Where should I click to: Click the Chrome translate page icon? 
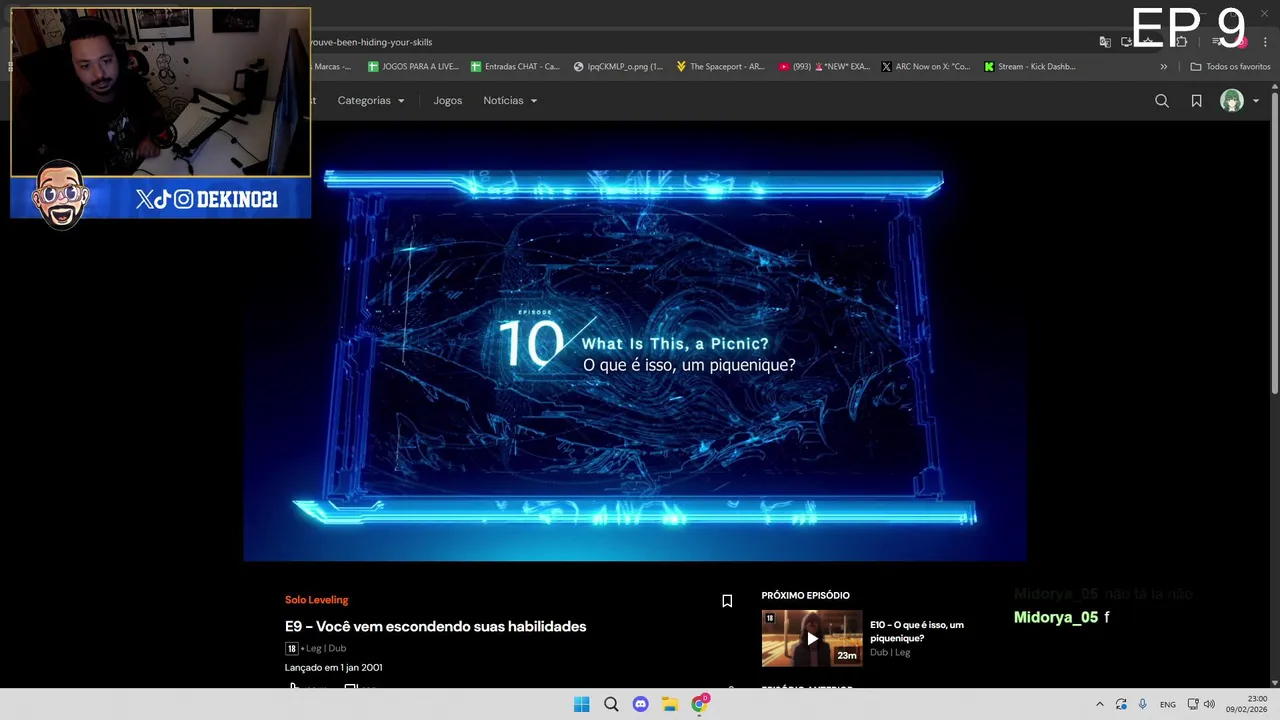[1105, 42]
